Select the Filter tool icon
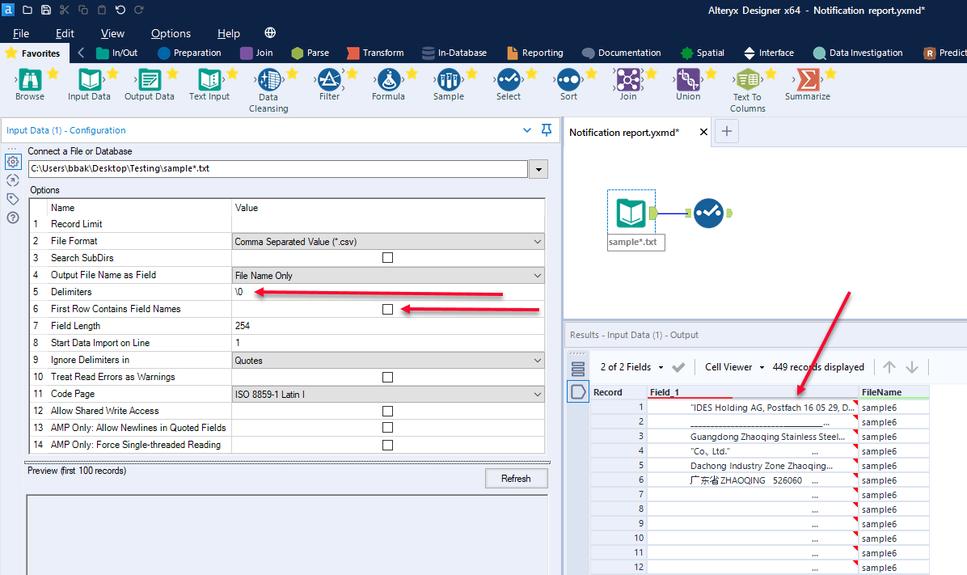 click(x=329, y=80)
